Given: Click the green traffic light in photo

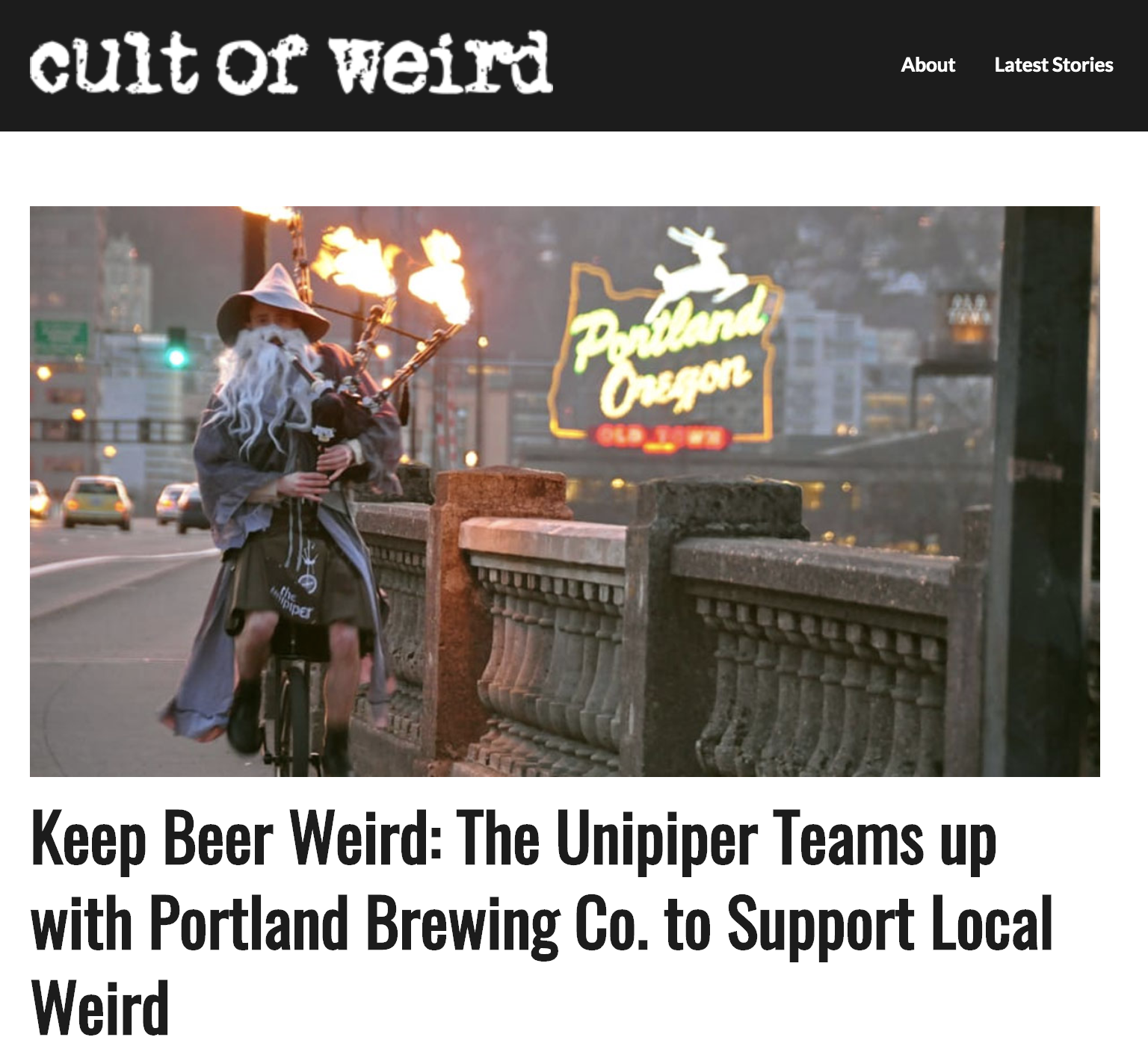Looking at the screenshot, I should tap(176, 356).
